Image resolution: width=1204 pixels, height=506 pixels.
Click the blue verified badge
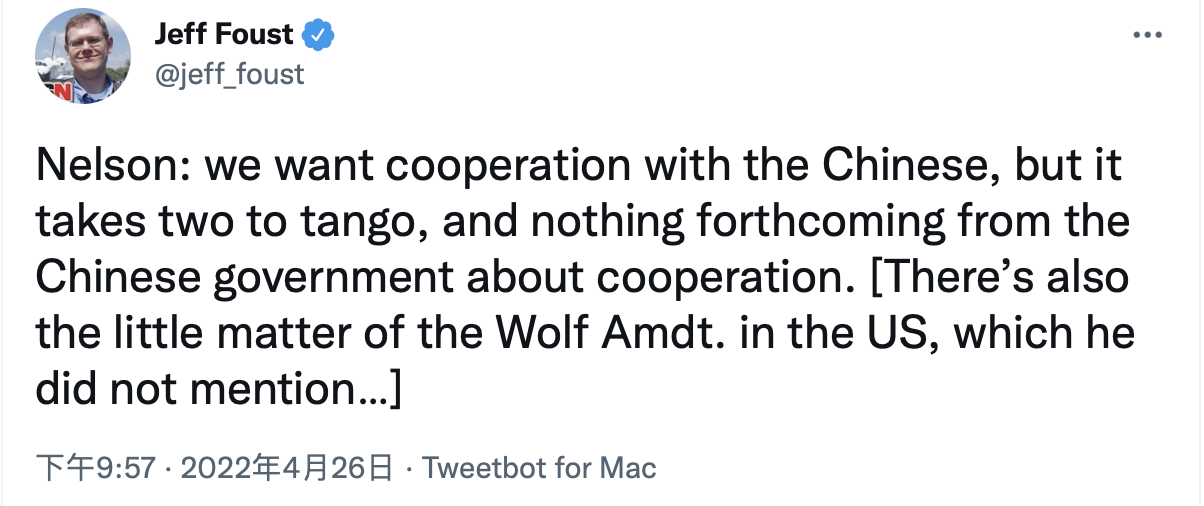[x=318, y=34]
